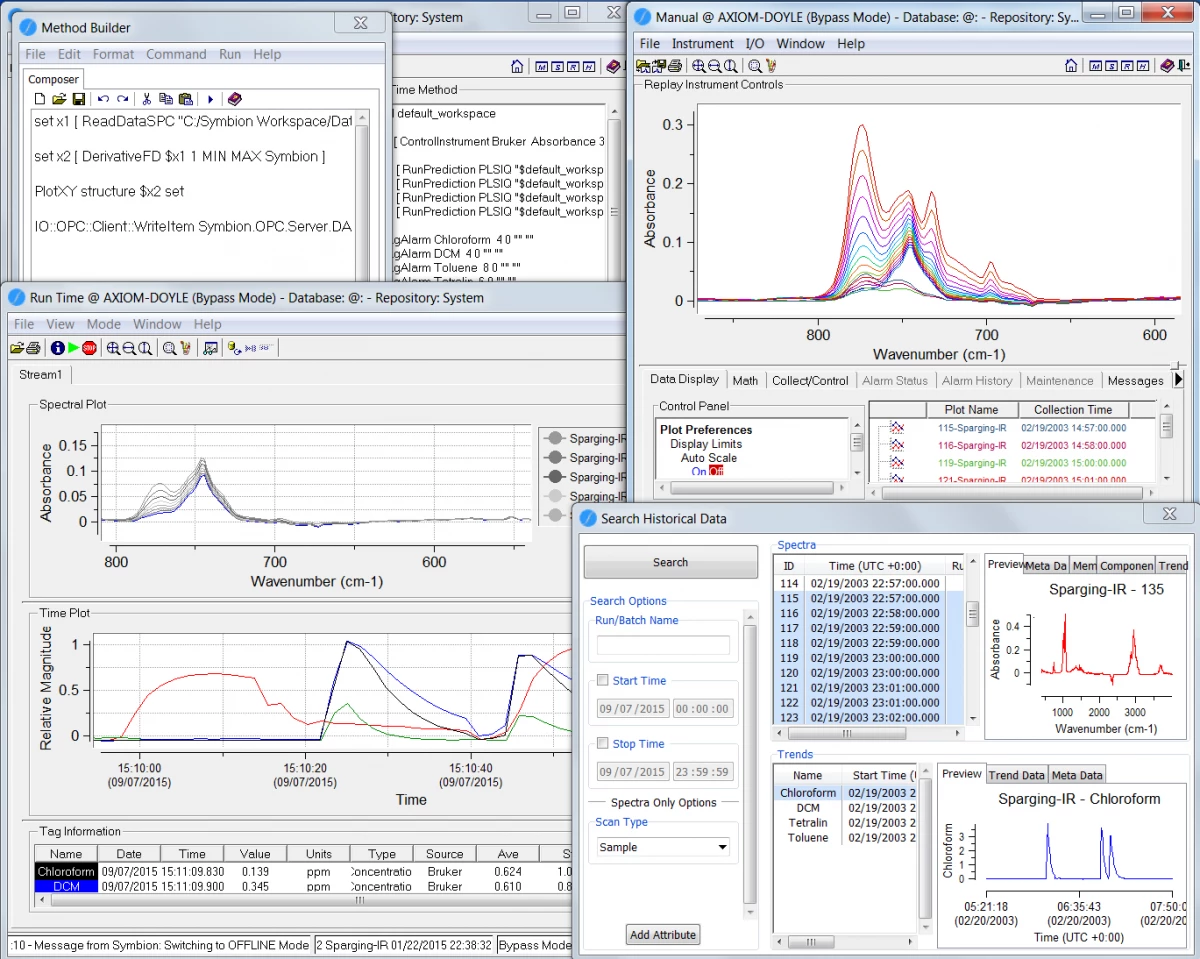Click the home icon in Manual window toolbar

(x=1071, y=66)
